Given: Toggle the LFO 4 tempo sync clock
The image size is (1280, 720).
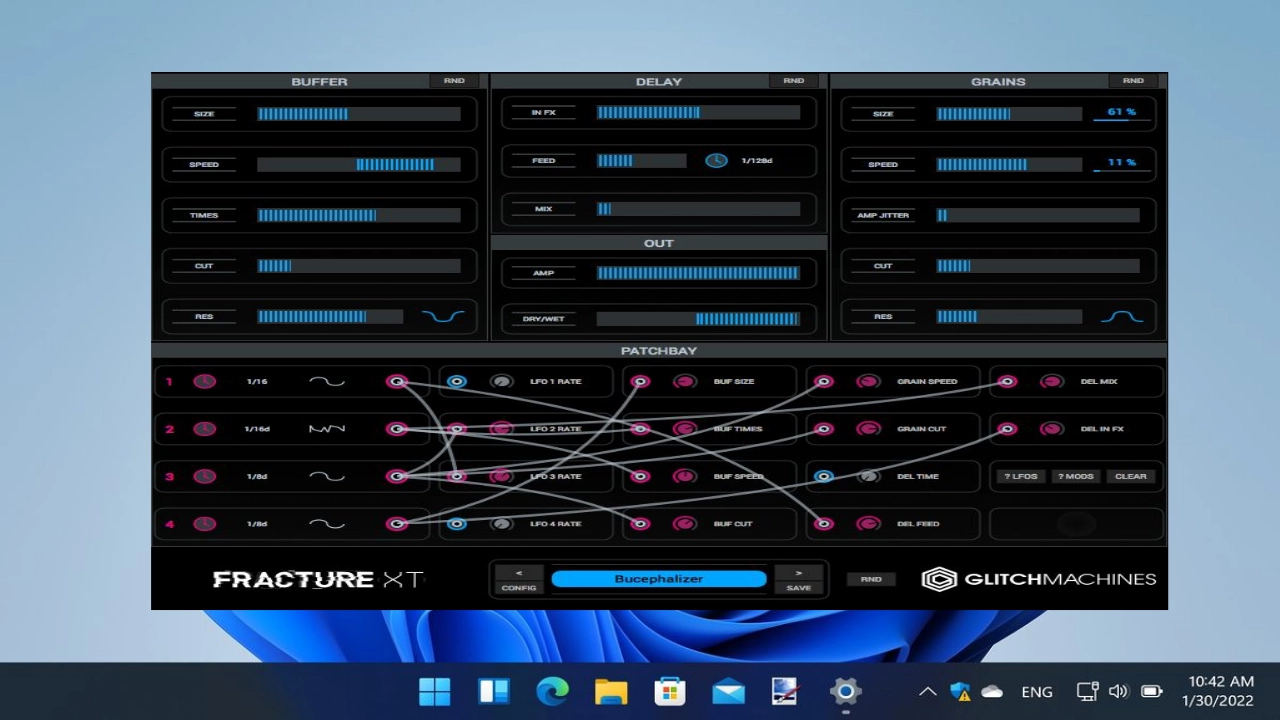Looking at the screenshot, I should (204, 524).
